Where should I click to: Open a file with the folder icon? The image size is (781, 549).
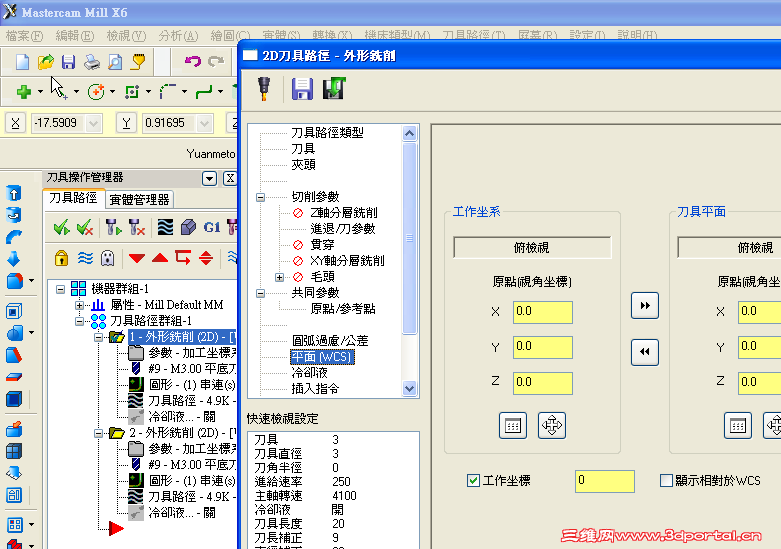click(x=45, y=62)
